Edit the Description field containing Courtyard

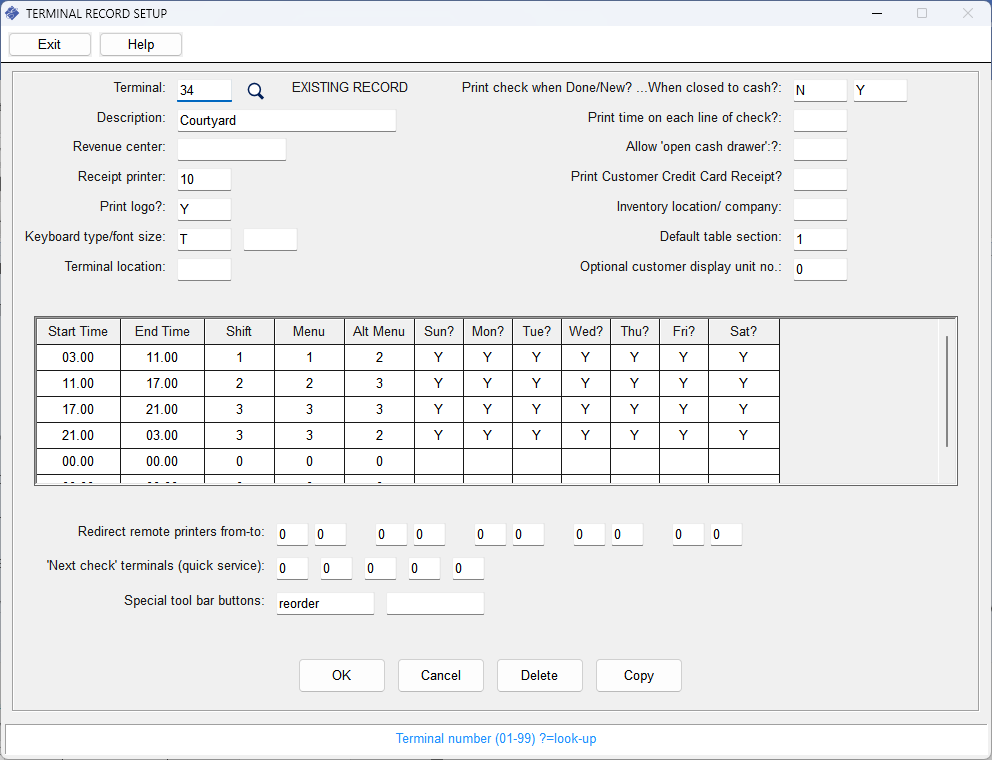pos(286,120)
